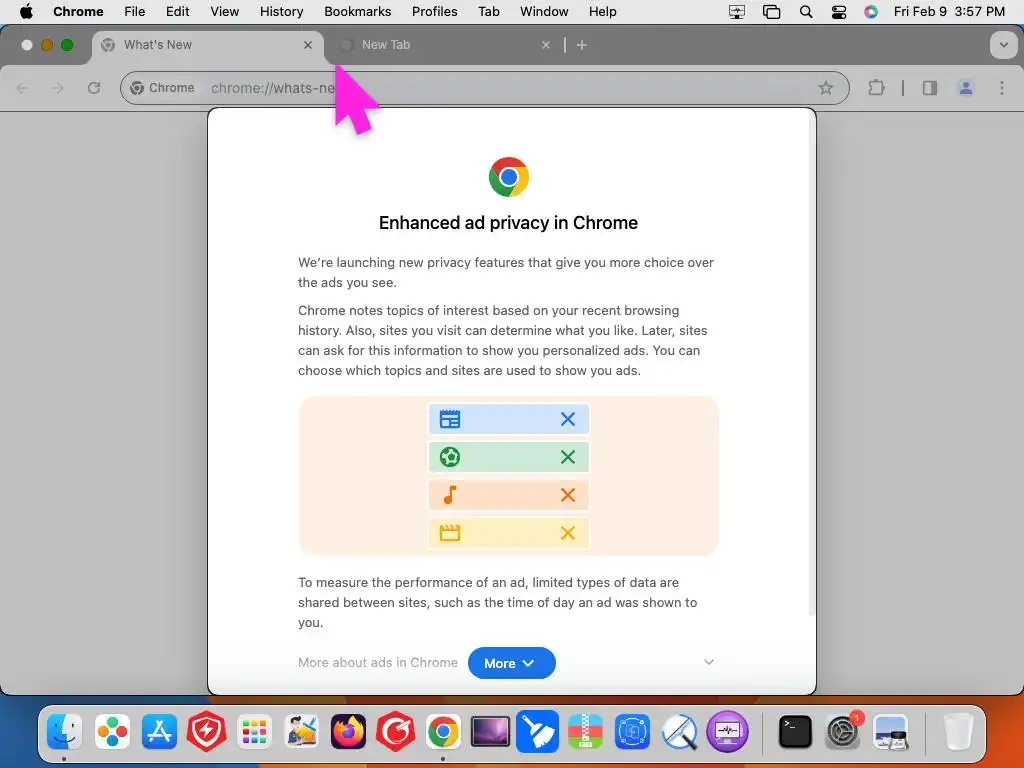Viewport: 1024px width, 768px height.
Task: Open the Extensions puzzle icon
Action: click(876, 88)
